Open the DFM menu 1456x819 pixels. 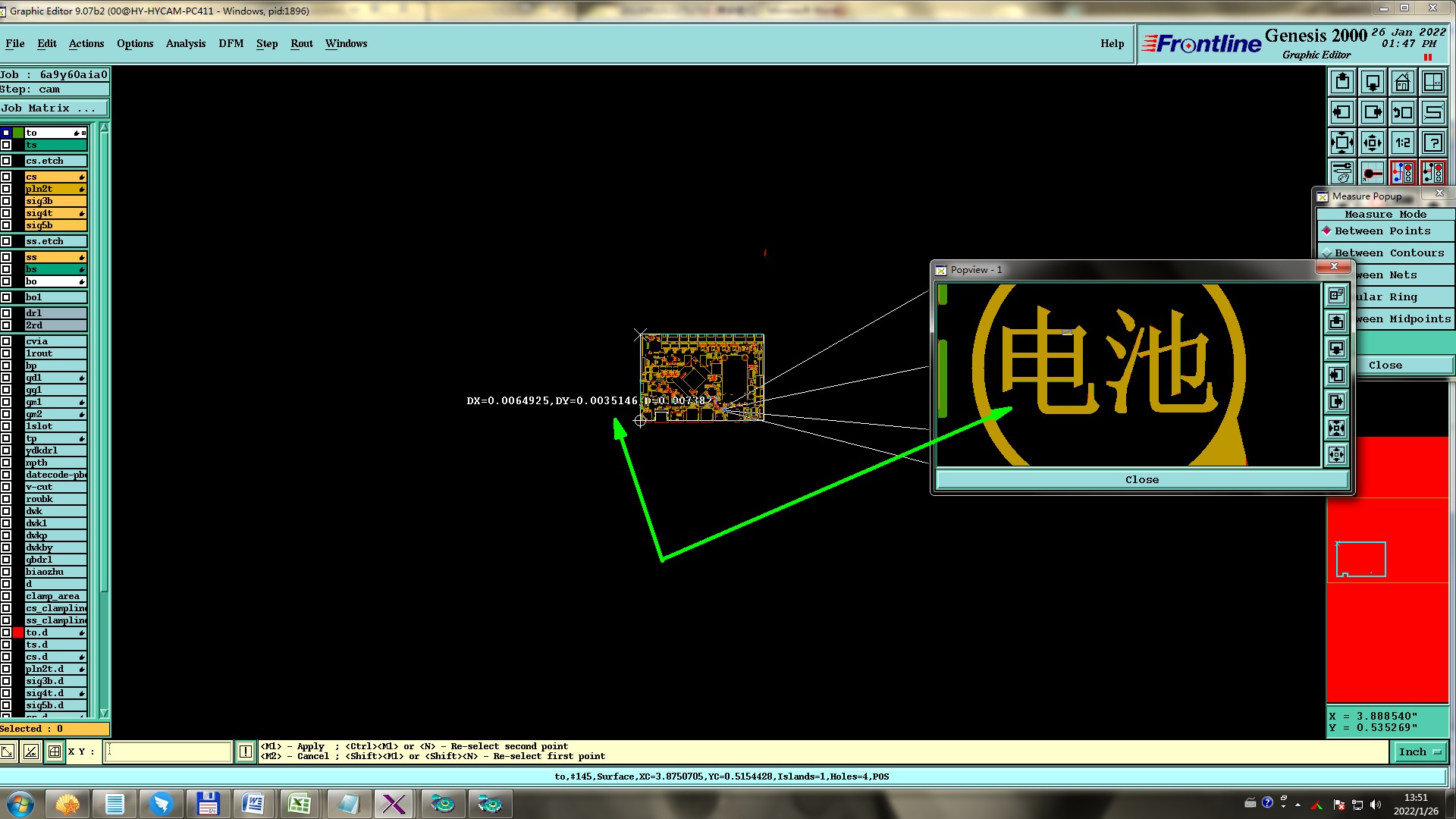[231, 44]
